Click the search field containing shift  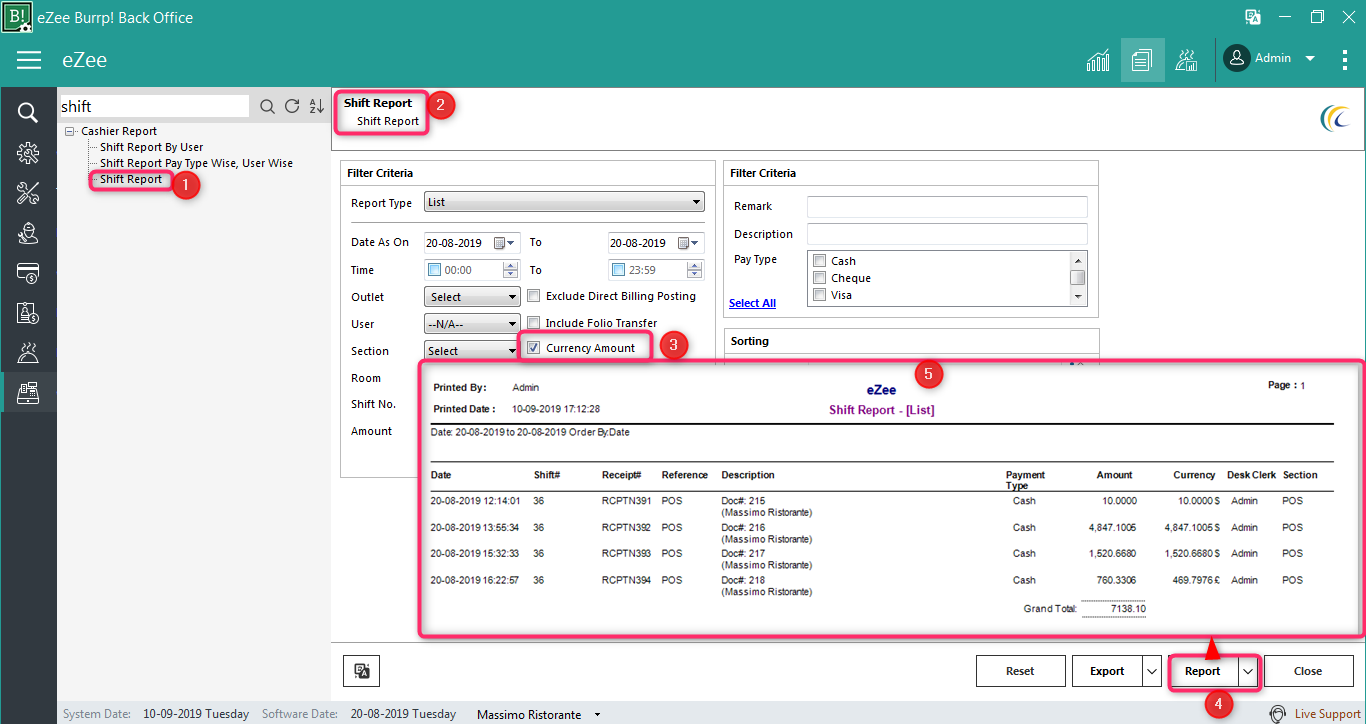pos(153,107)
